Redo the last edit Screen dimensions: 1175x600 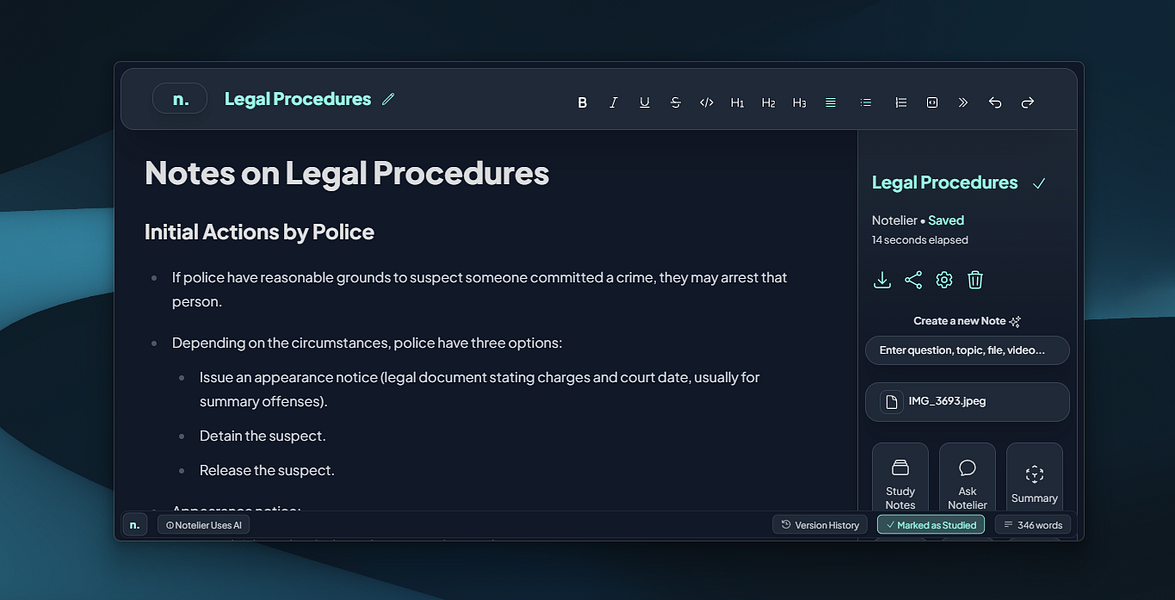[x=1027, y=103]
